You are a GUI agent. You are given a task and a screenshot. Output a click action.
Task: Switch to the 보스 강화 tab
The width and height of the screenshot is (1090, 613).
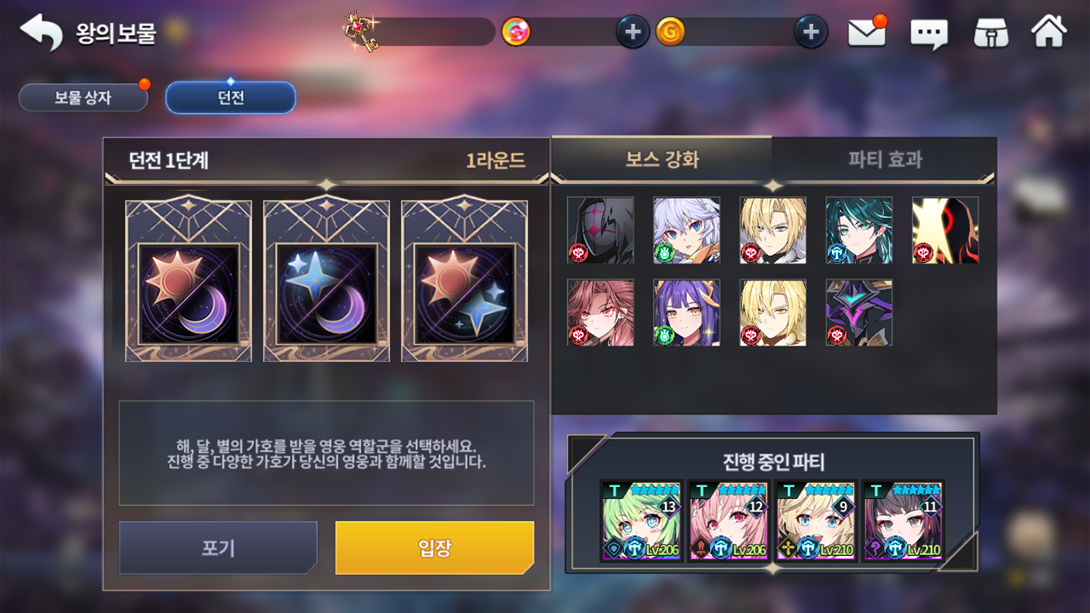point(662,159)
